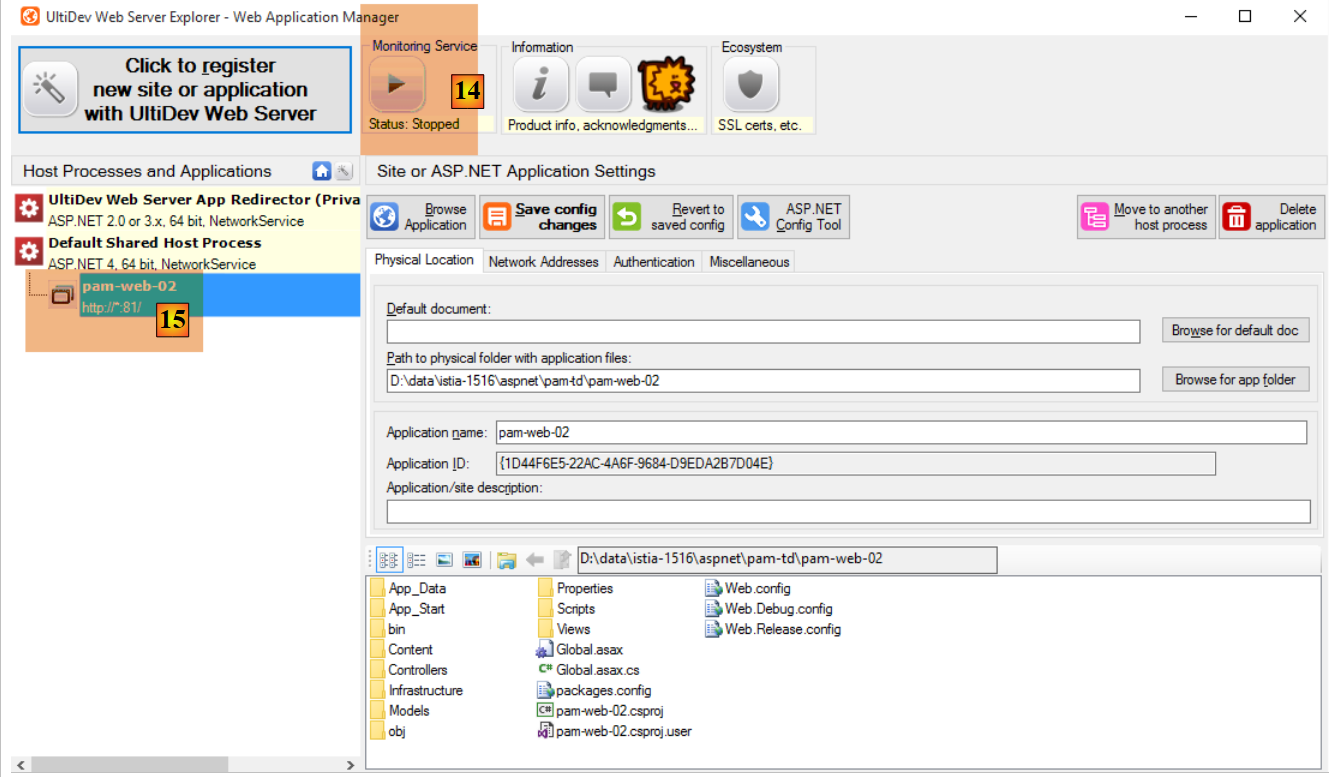Screen dimensions: 1331x777
Task: Open the Authentication tab
Action: [x=653, y=262]
